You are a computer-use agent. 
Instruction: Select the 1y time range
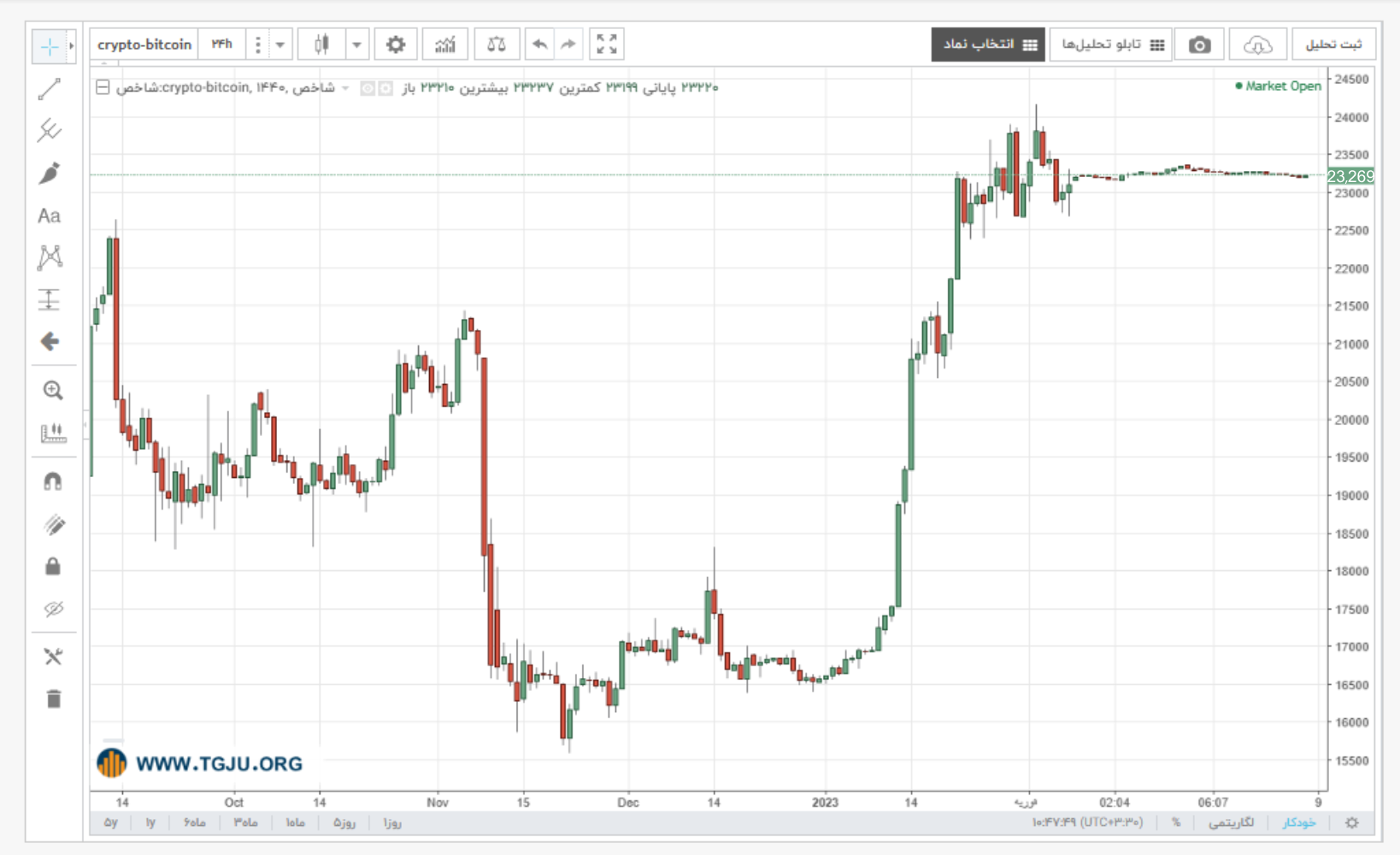(150, 823)
